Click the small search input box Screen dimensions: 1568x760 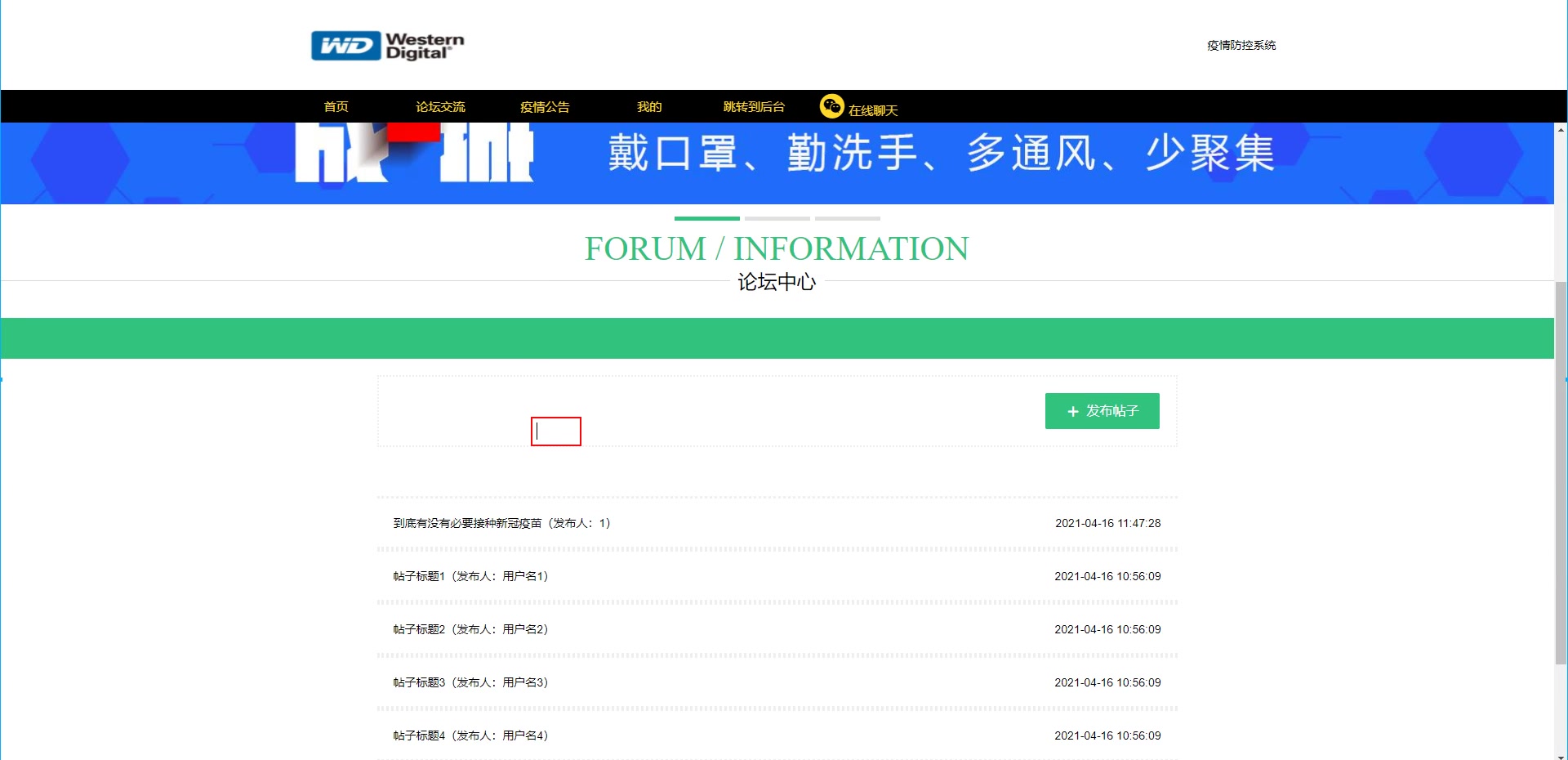coord(556,431)
